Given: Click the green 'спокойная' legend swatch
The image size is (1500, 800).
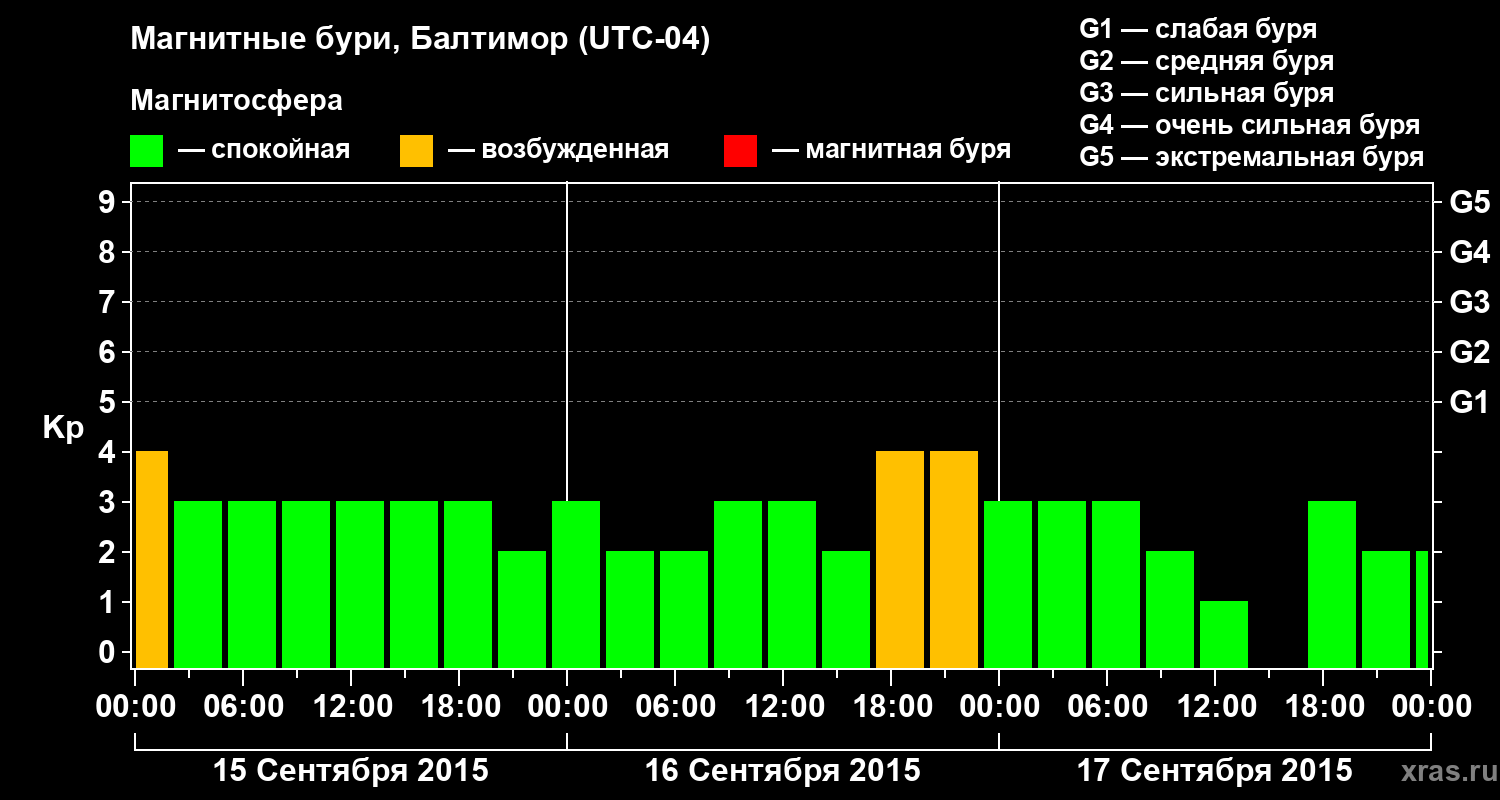Looking at the screenshot, I should (147, 151).
